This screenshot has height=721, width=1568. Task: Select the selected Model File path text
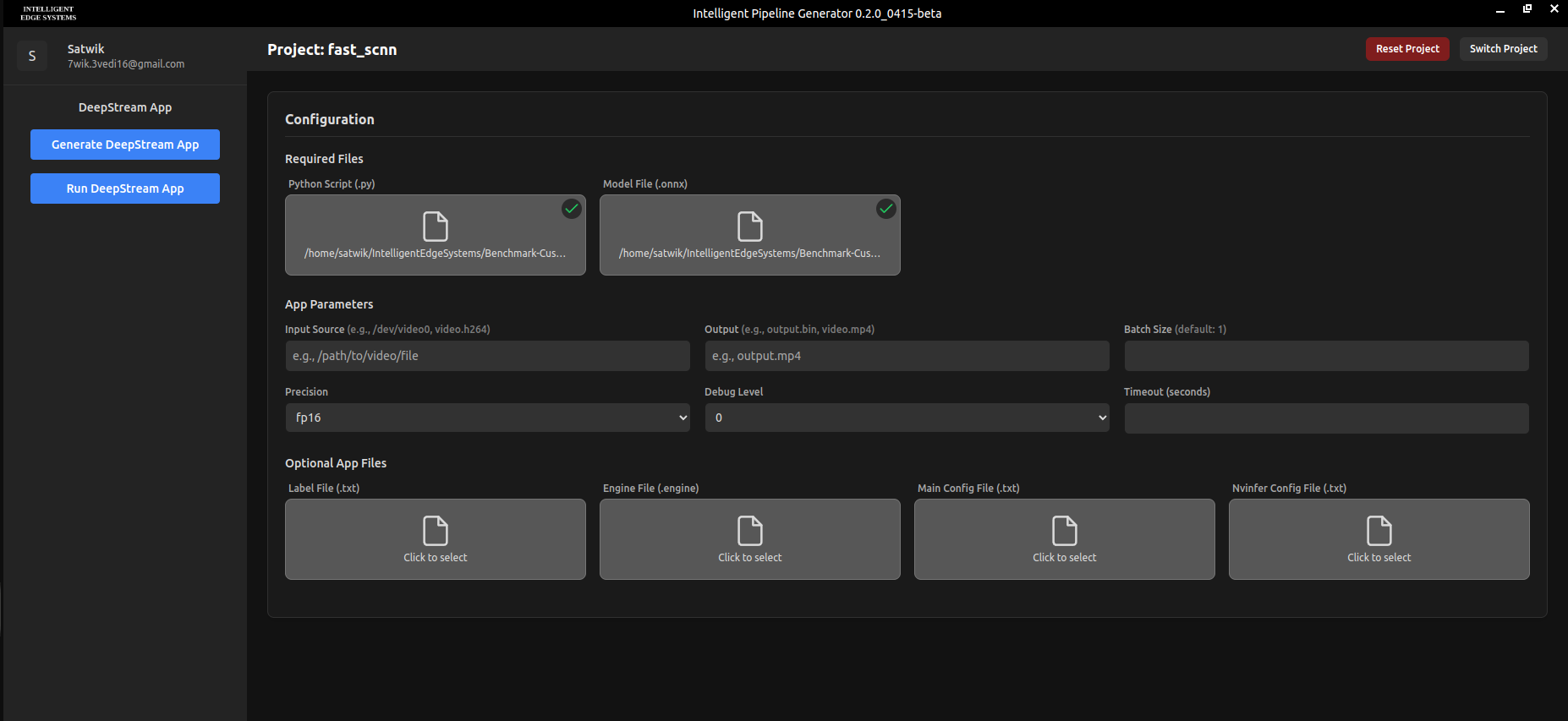pyautogui.click(x=750, y=254)
